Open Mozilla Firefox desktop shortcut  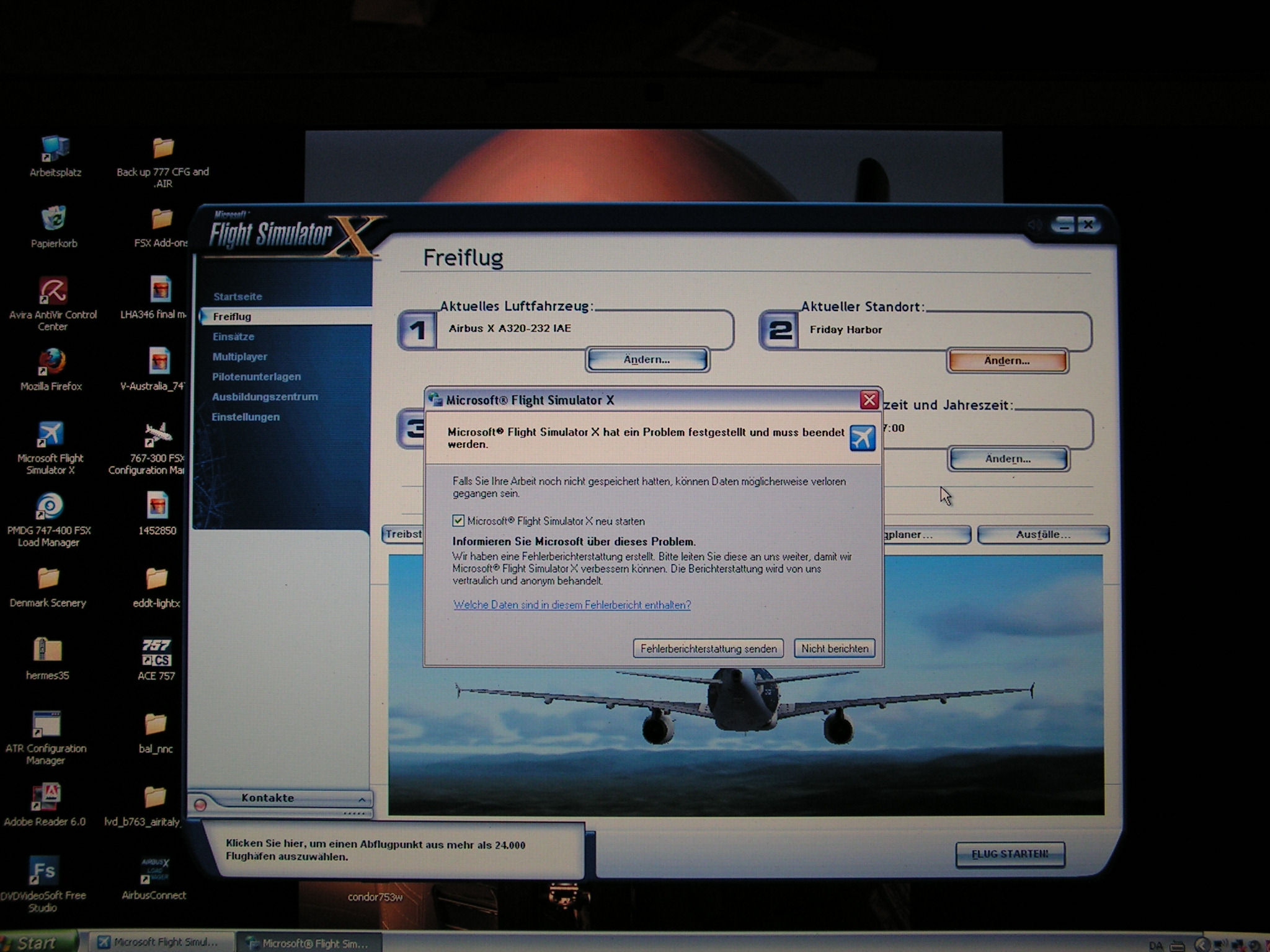coord(52,362)
